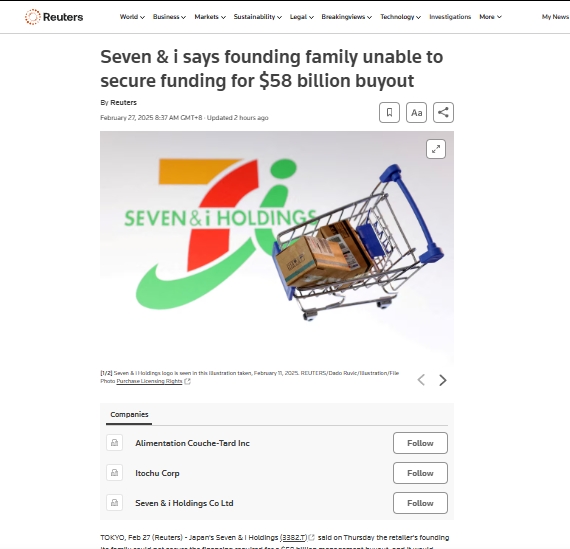Screen dimensions: 570x549
Task: Click the Reuters logo in the header
Action: click(54, 17)
